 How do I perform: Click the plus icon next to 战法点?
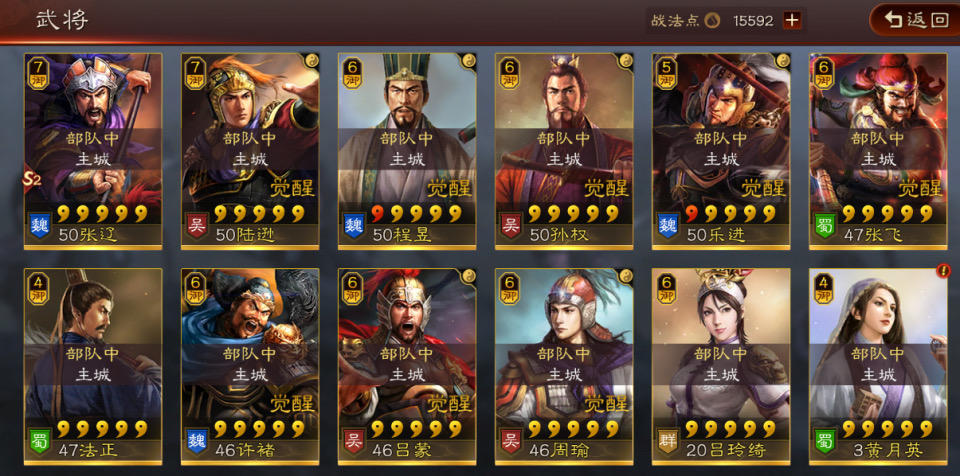click(792, 21)
